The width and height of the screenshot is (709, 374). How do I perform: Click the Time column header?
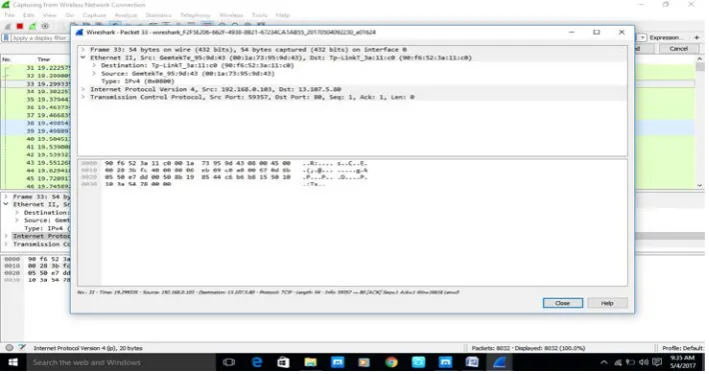click(x=44, y=59)
